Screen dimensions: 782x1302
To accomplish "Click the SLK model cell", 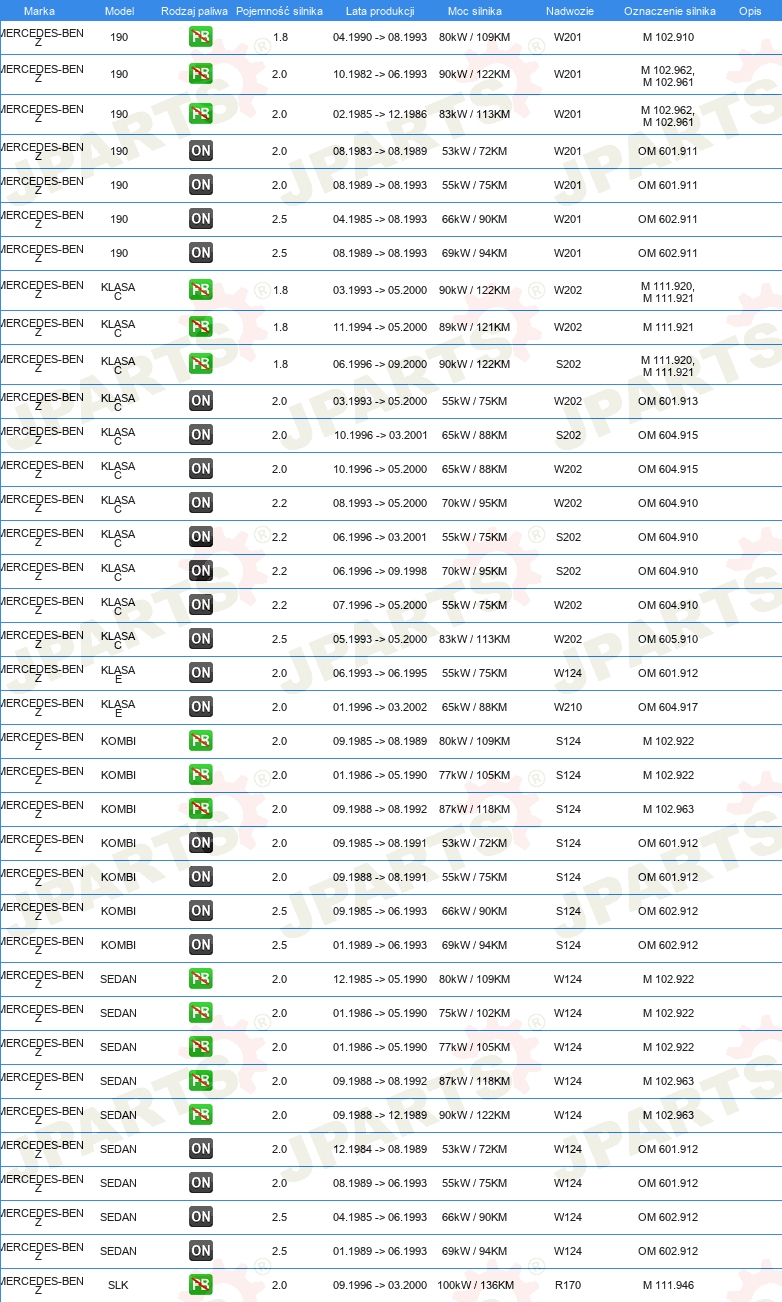I will click(118, 1286).
